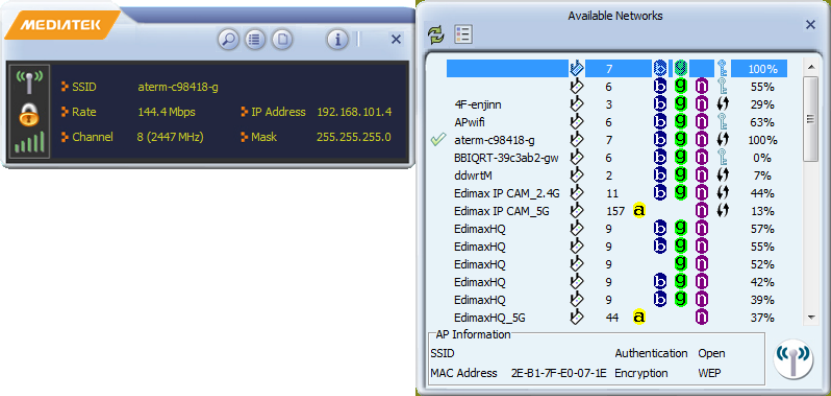Screen dimensions: 831x396
Task: Click the channel tag icon for aterm-c98418-g
Action: [577, 140]
